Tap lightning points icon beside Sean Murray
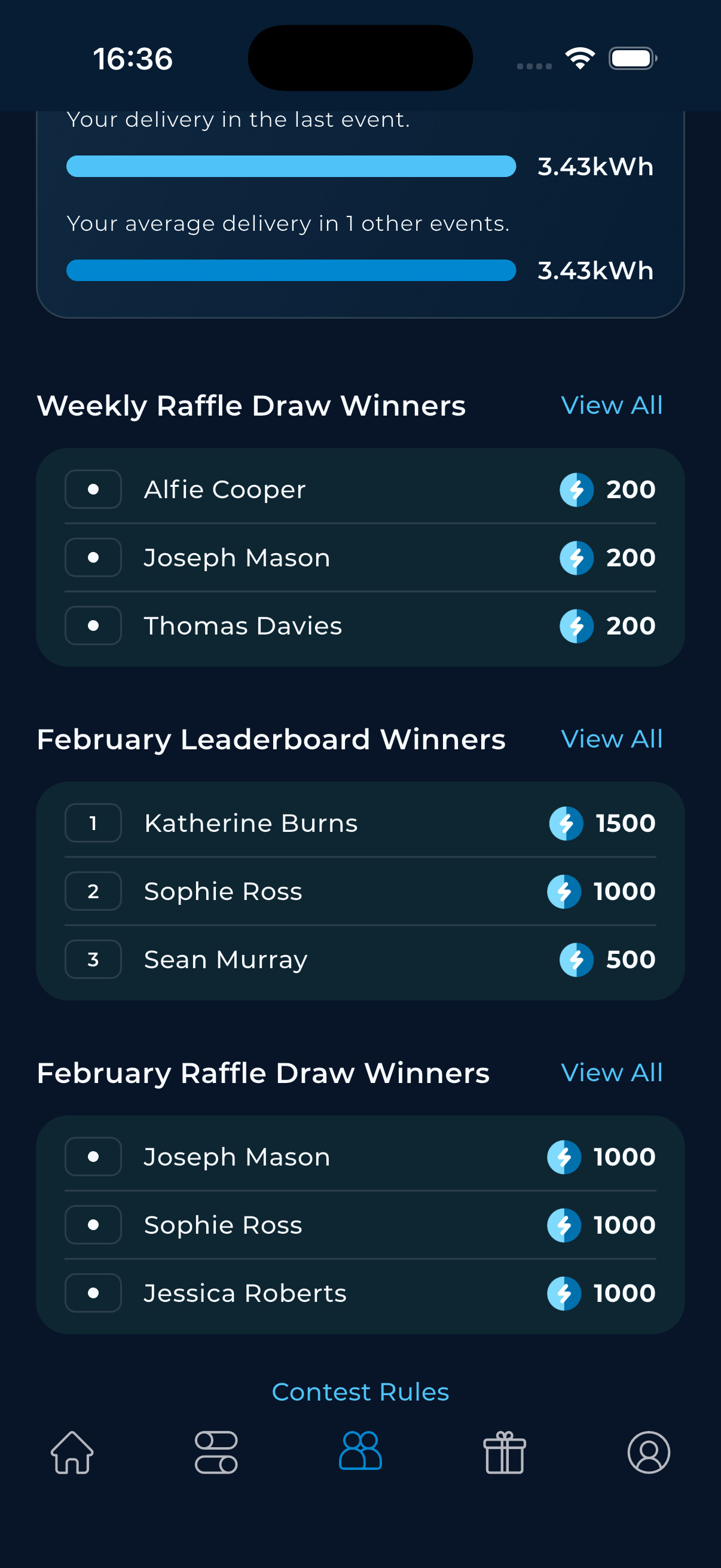This screenshot has height=1568, width=721. [x=576, y=960]
